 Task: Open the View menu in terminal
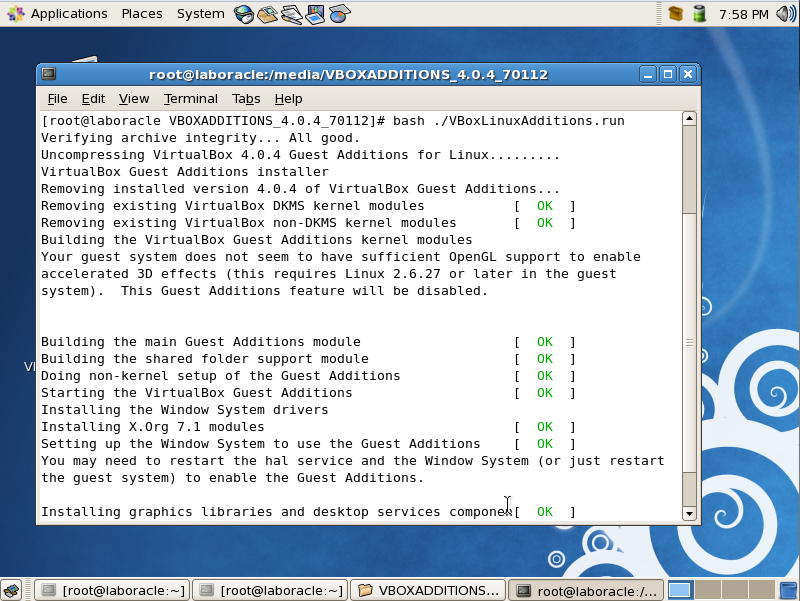(134, 98)
